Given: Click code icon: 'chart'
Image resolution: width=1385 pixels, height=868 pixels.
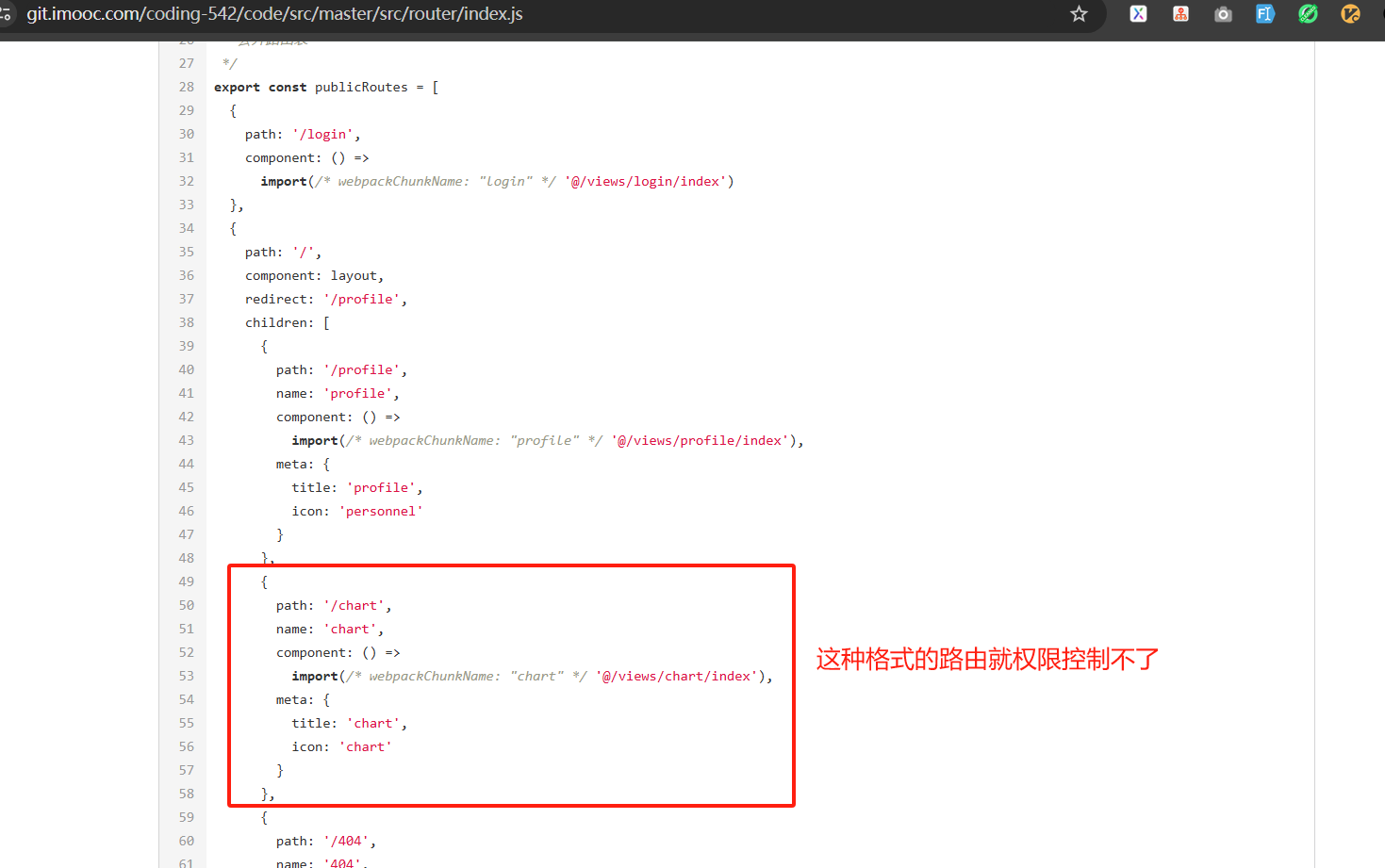Looking at the screenshot, I should (x=341, y=746).
